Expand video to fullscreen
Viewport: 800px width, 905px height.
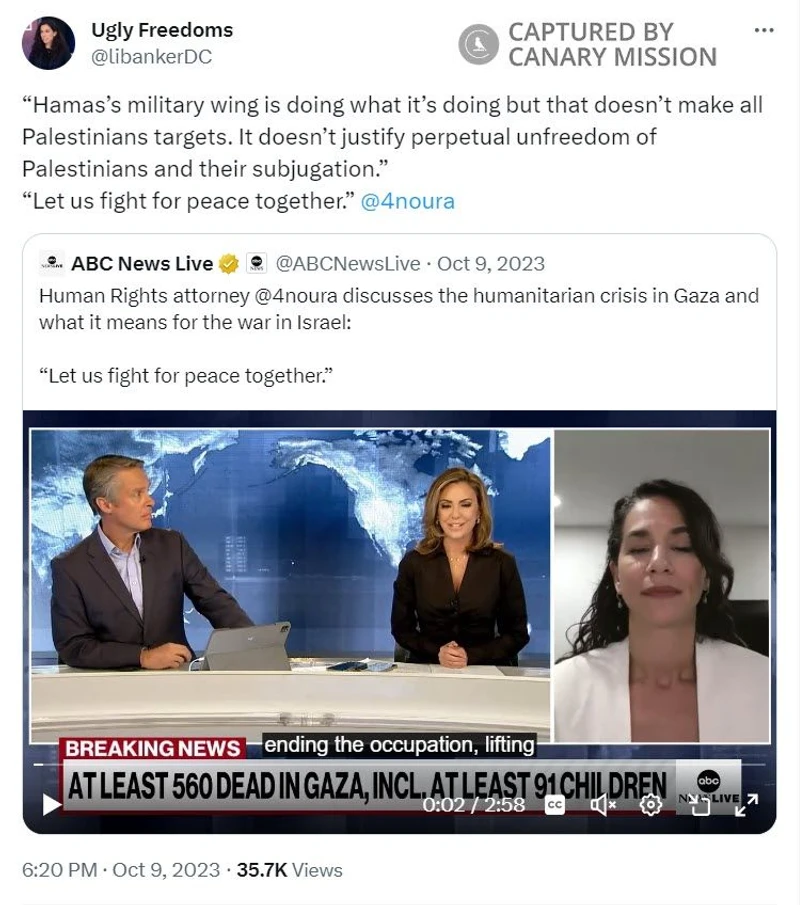pos(747,805)
